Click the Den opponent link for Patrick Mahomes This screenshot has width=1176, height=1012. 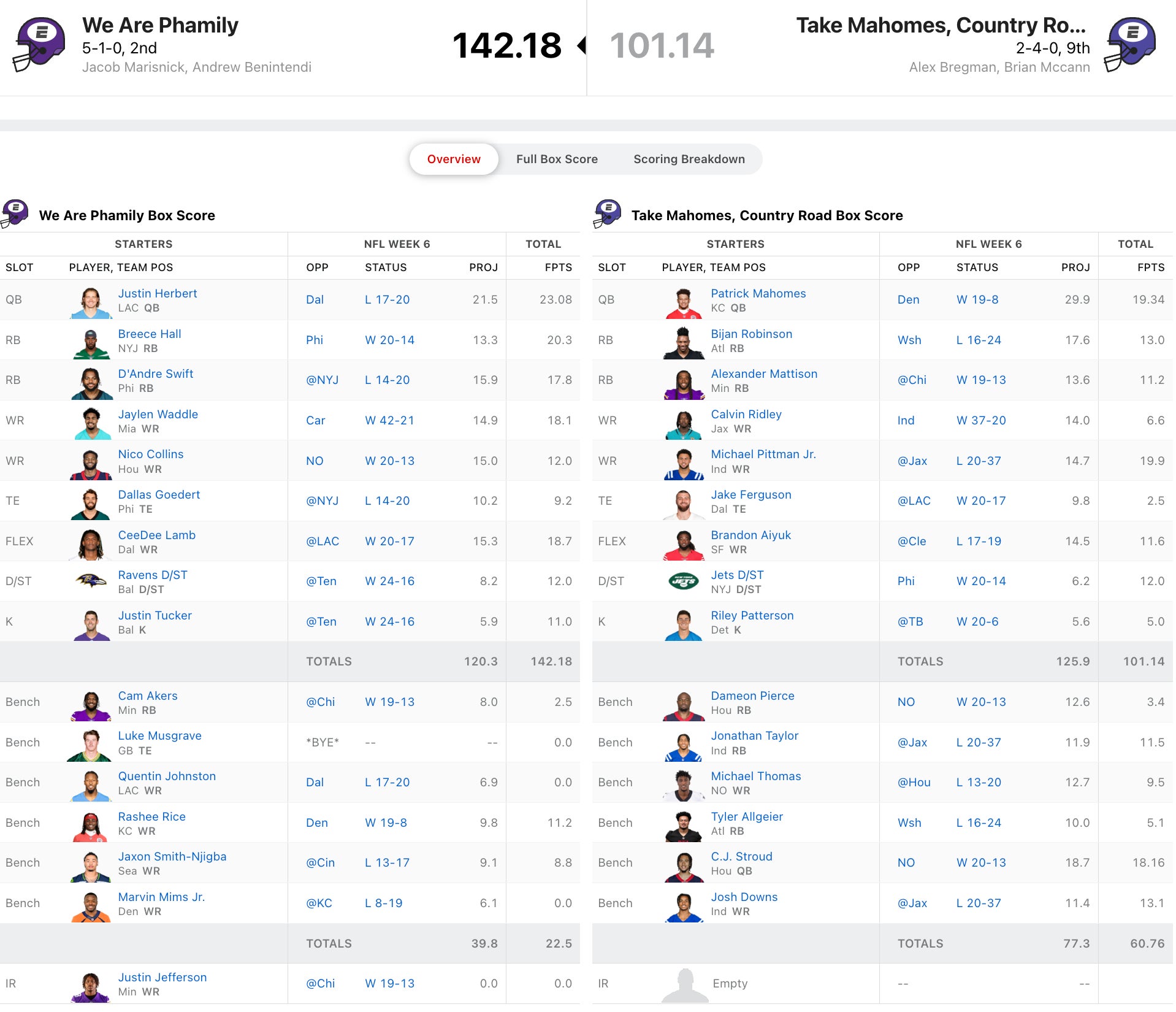(908, 299)
